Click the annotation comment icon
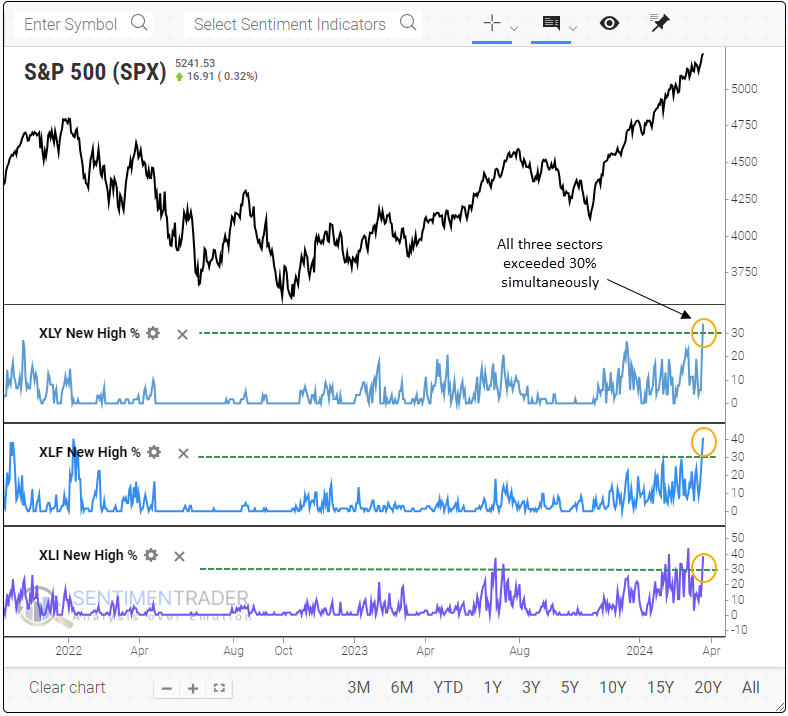The width and height of the screenshot is (788, 716). pyautogui.click(x=551, y=23)
